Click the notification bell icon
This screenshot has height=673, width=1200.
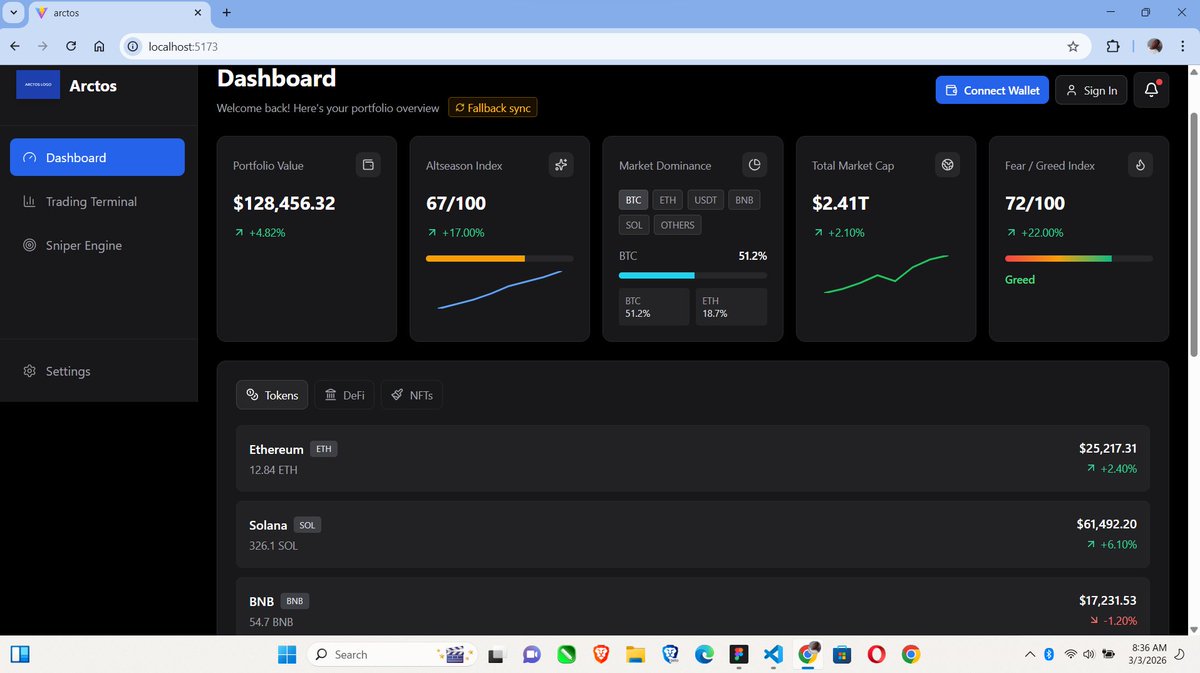(x=1151, y=90)
